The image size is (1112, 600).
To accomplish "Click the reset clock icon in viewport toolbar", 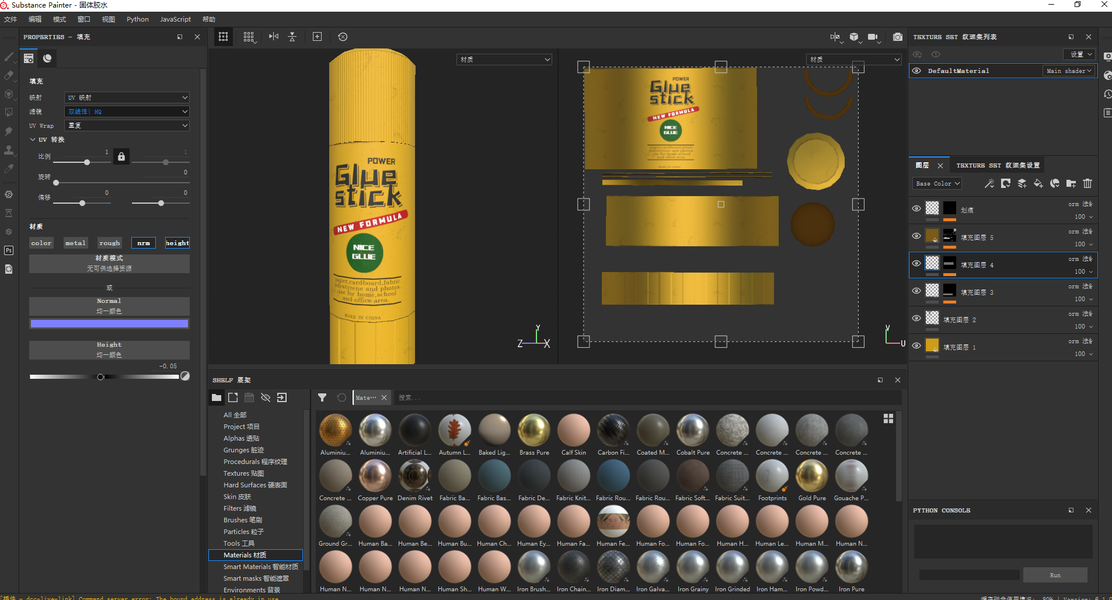I will (x=343, y=36).
